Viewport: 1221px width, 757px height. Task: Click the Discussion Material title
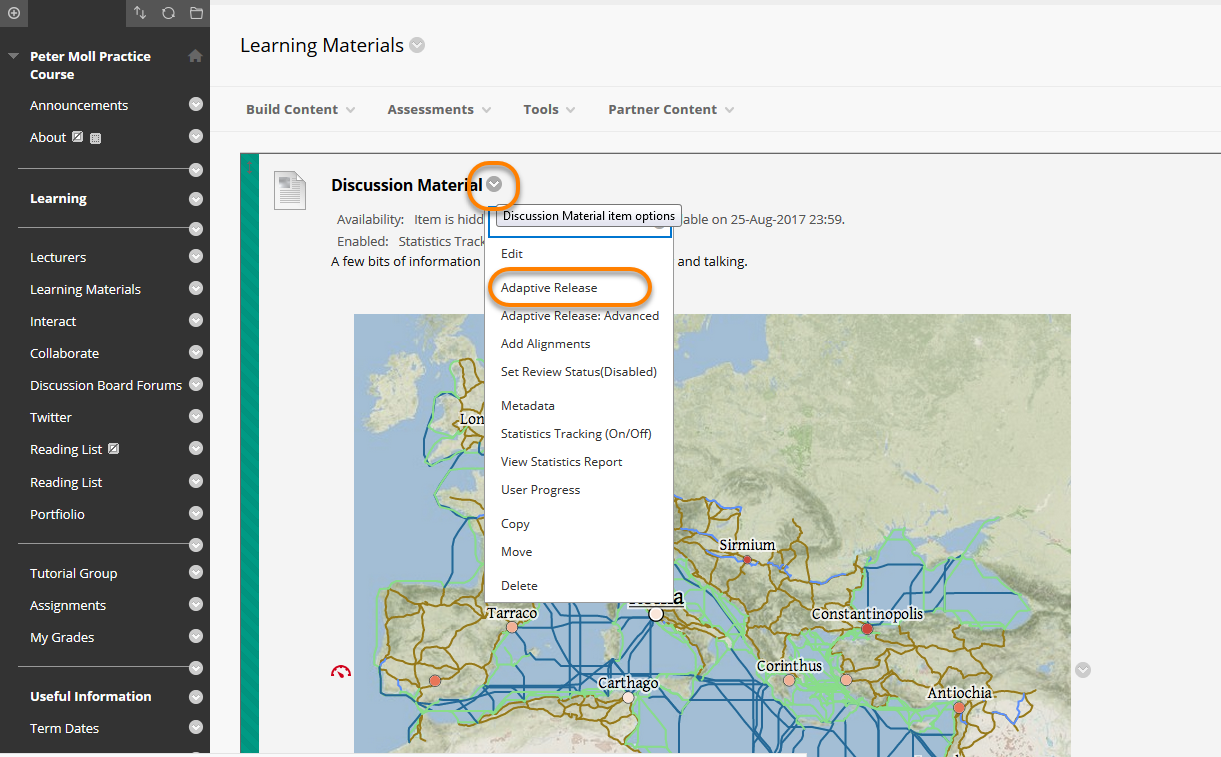point(406,185)
